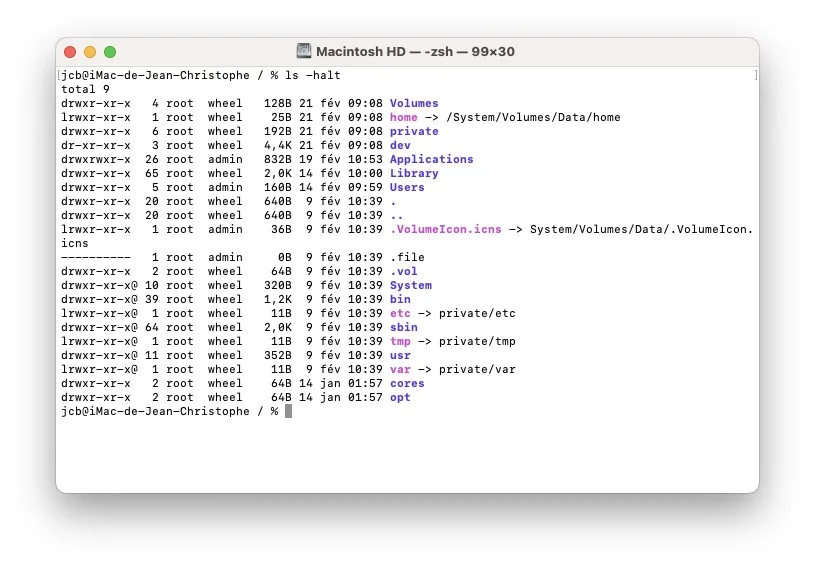Click the 'tmp' symlink name
This screenshot has height=567, width=815.
tap(400, 342)
